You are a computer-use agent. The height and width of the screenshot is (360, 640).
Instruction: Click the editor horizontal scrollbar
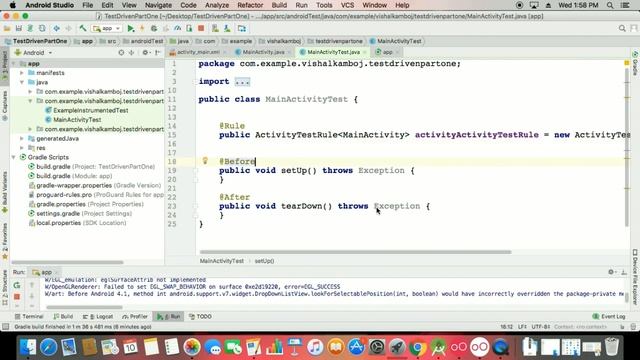355,252
